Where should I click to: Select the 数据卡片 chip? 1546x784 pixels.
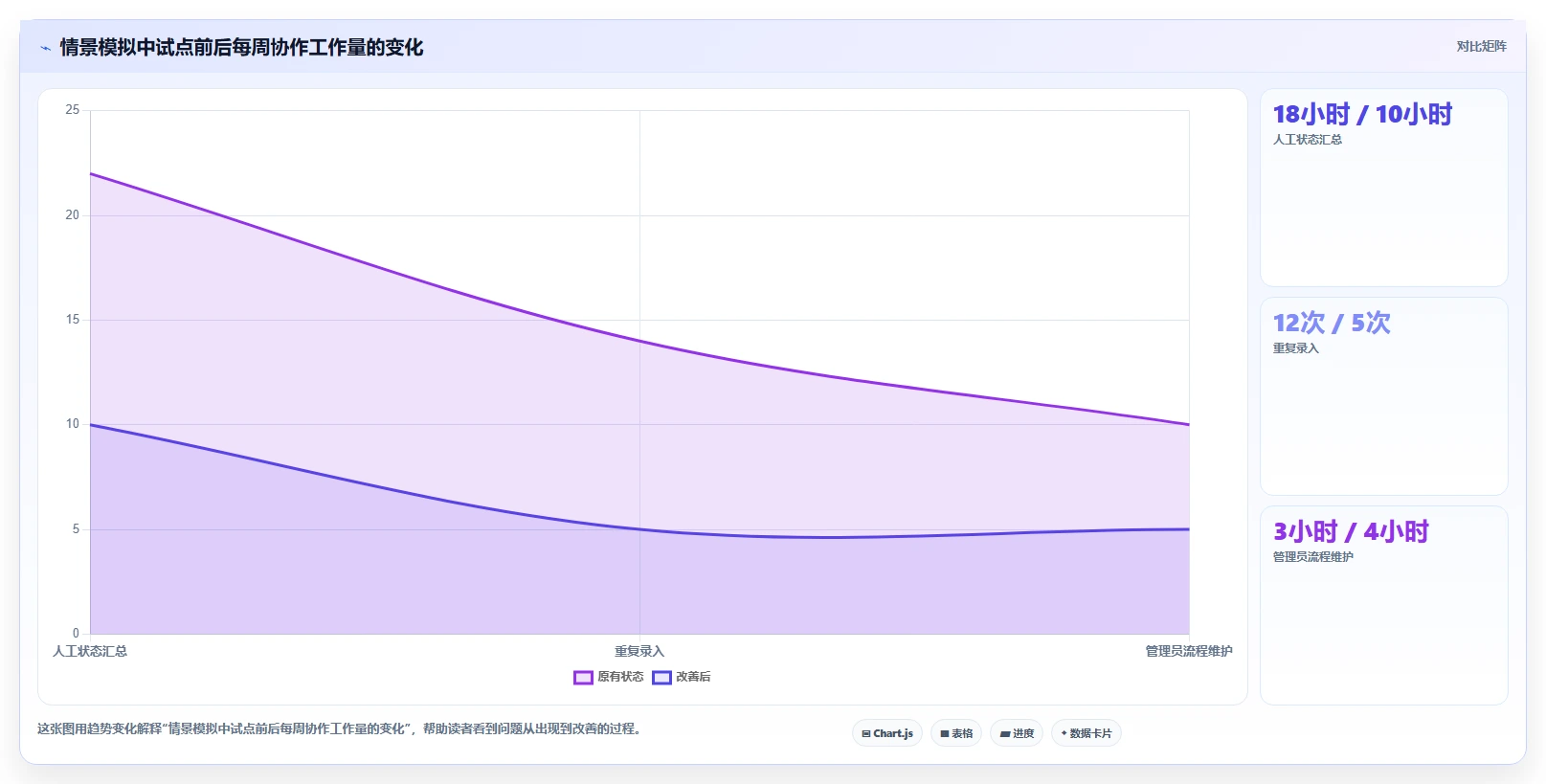[x=1087, y=733]
